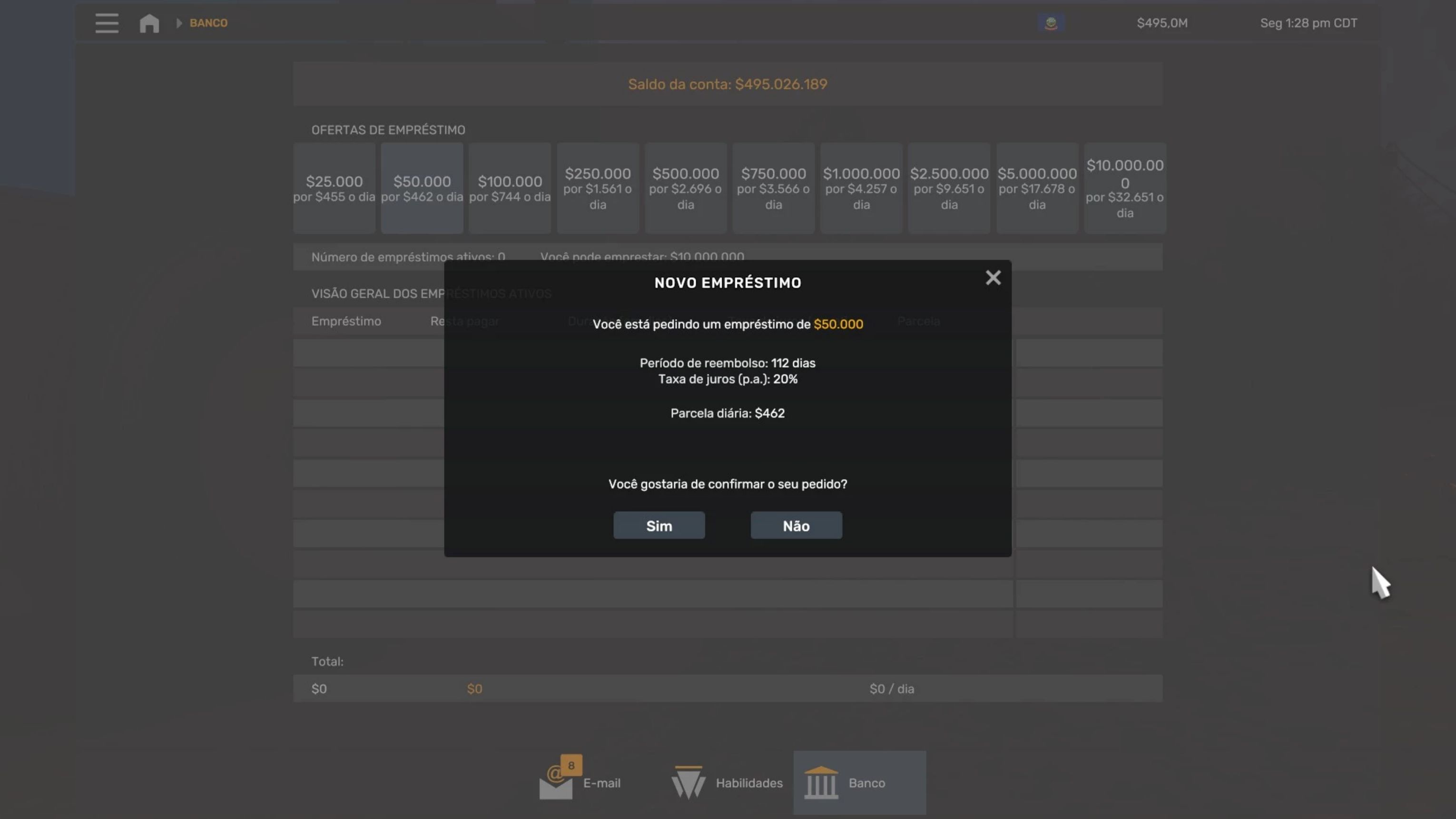Click the E-mail envelope icon
1456x819 pixels.
[x=556, y=783]
